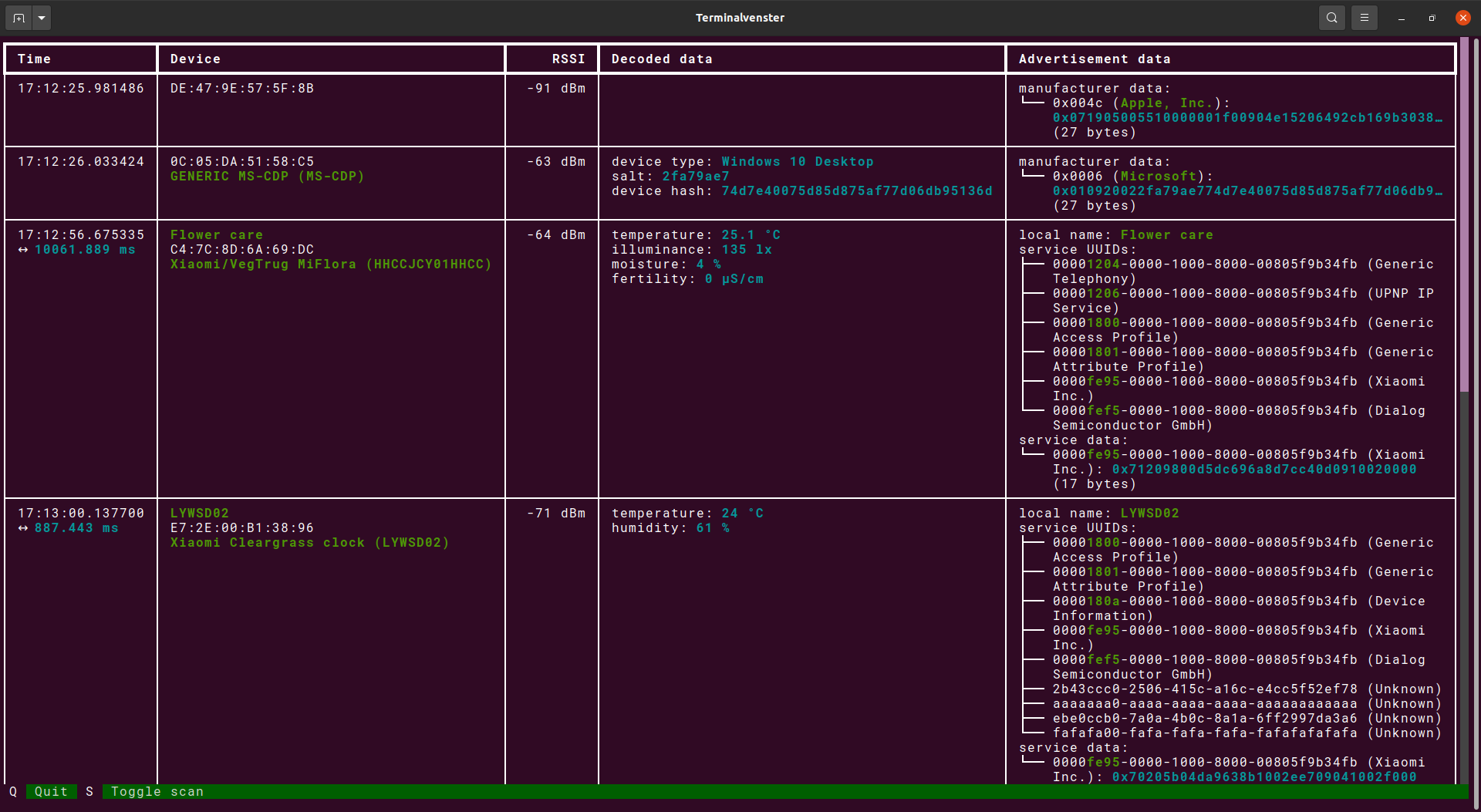Click local name Flower care in advertisement data

1167,235
